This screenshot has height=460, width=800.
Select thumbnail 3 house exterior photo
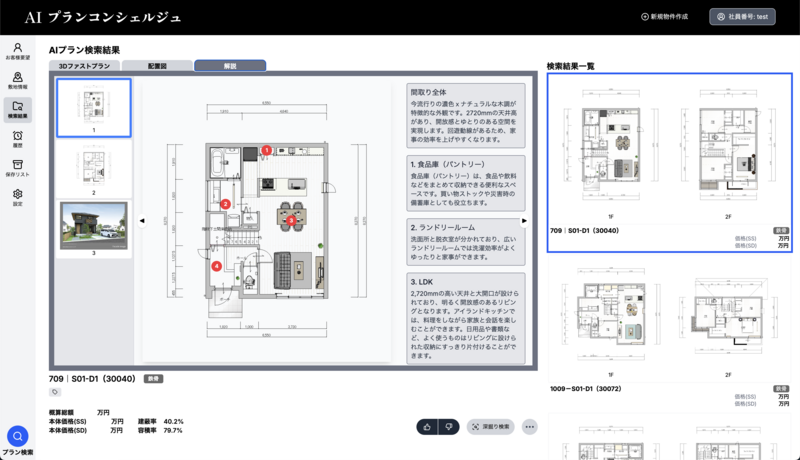(x=94, y=229)
